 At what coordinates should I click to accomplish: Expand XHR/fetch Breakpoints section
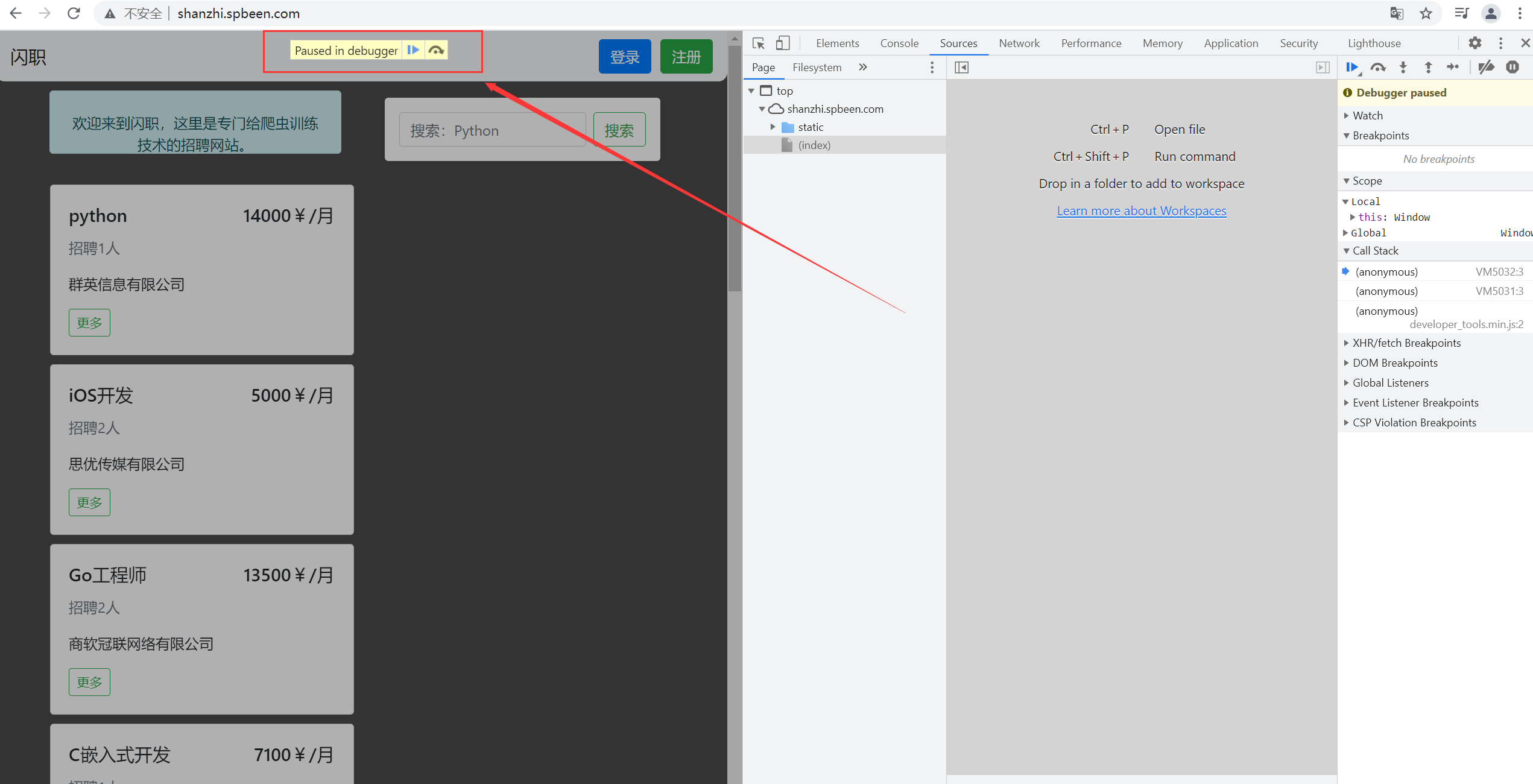point(1406,343)
